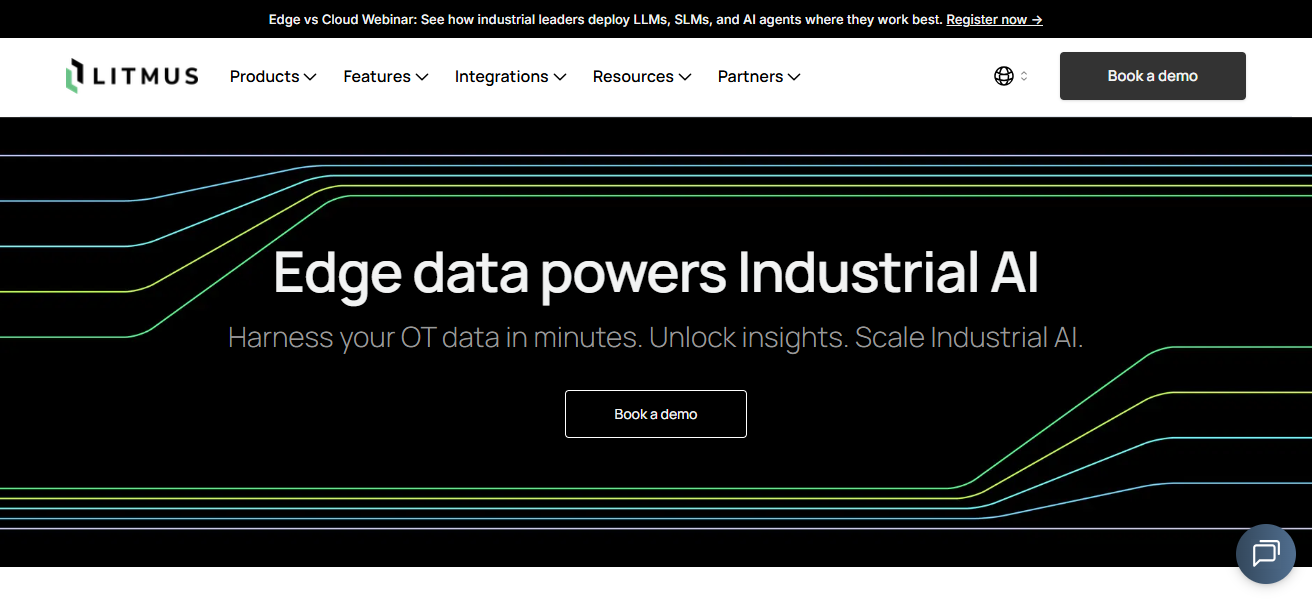Viewport: 1312px width, 600px height.
Task: Click the chevron arrow beside Partners
Action: (x=794, y=77)
